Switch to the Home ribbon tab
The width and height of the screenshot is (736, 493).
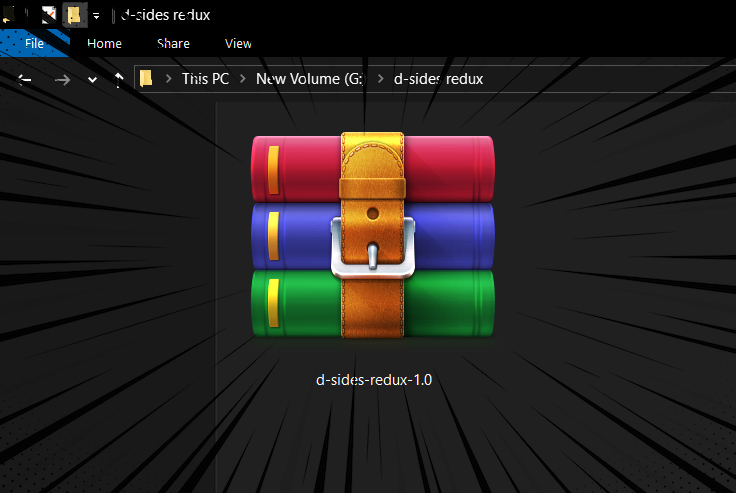pyautogui.click(x=104, y=44)
